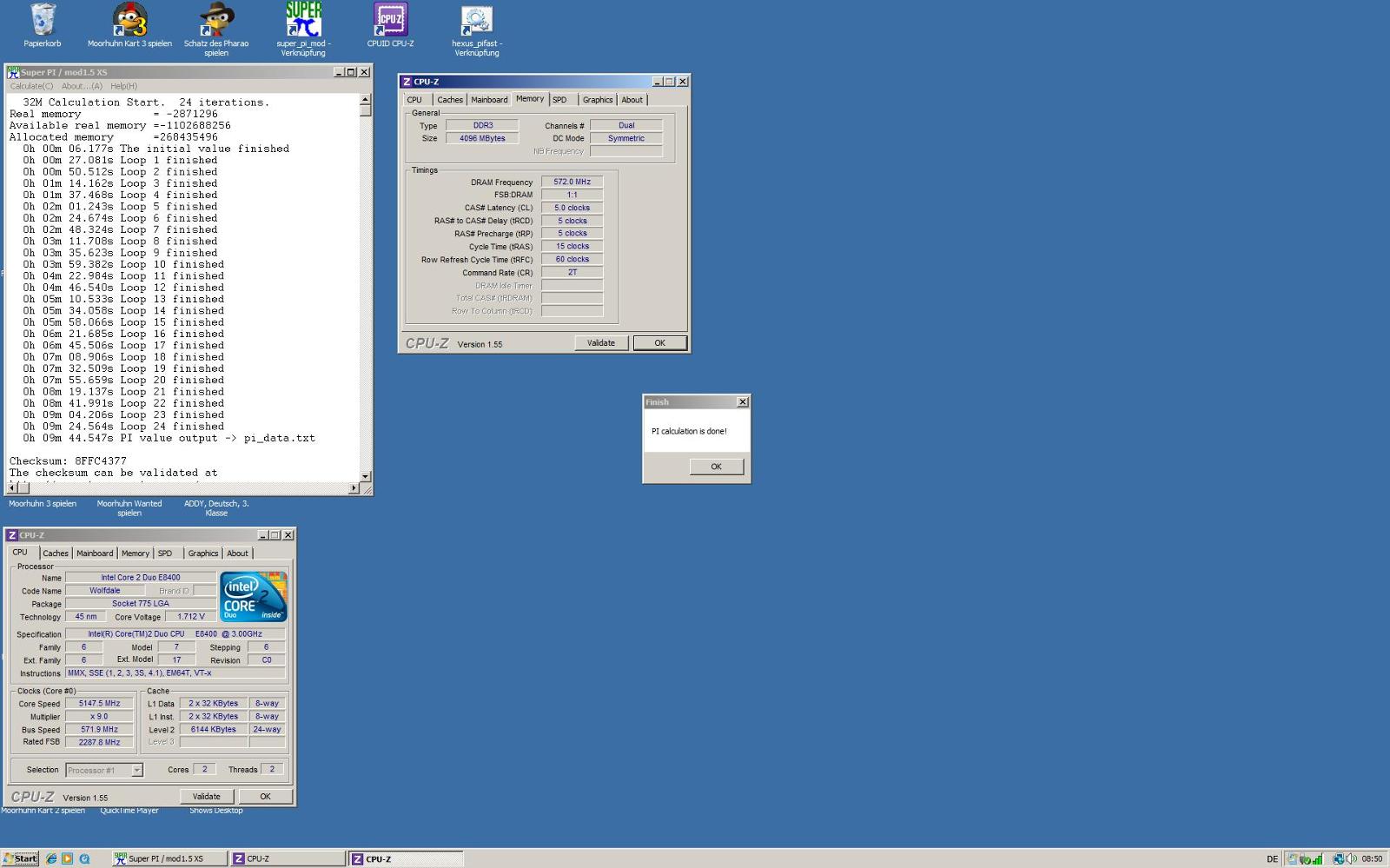This screenshot has height=868, width=1390.
Task: Expand the Processor #1 selection dropdown
Action: tap(136, 770)
